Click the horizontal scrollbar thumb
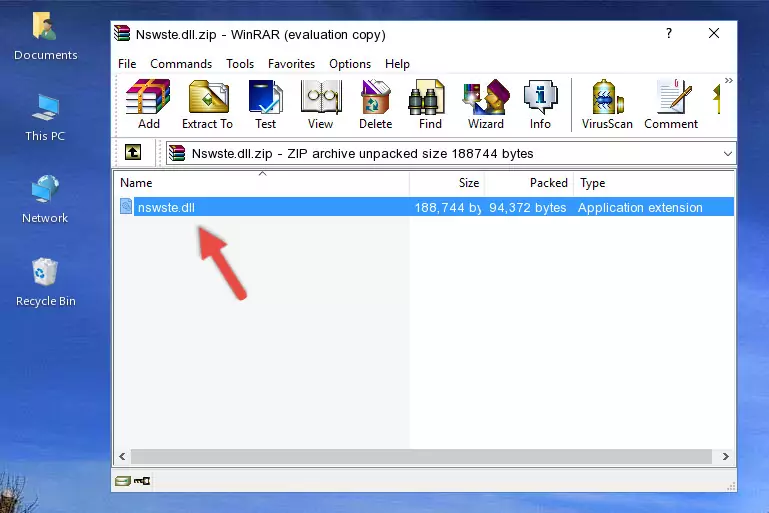Viewport: 769px width, 513px height. [x=421, y=456]
